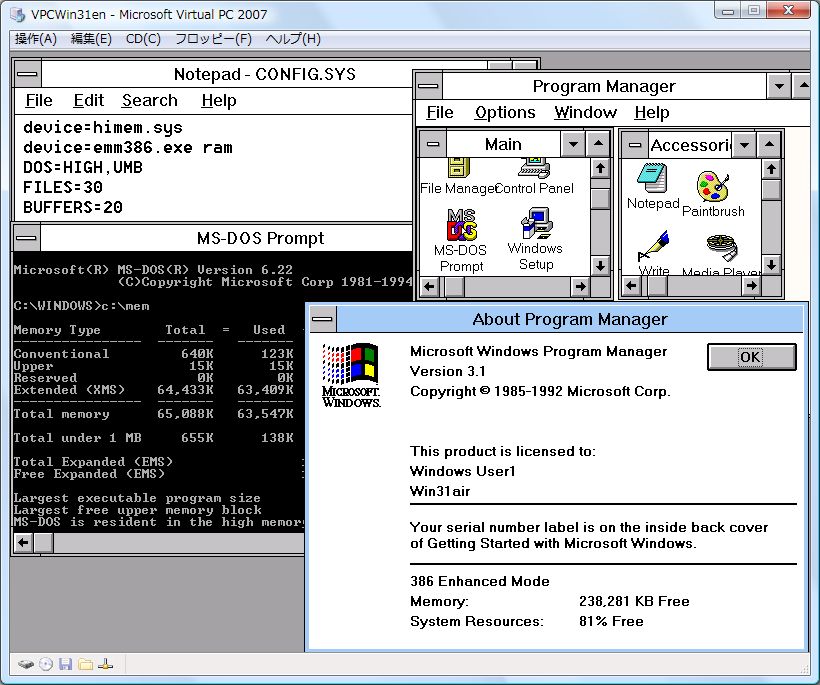Minimize the Accessories group window
Image resolution: width=820 pixels, height=685 pixels.
[745, 145]
